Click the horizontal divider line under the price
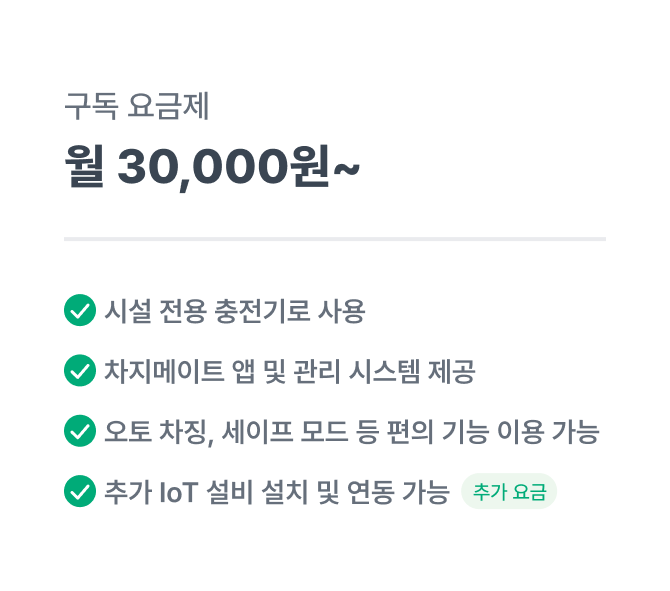The image size is (670, 591). pos(335,239)
